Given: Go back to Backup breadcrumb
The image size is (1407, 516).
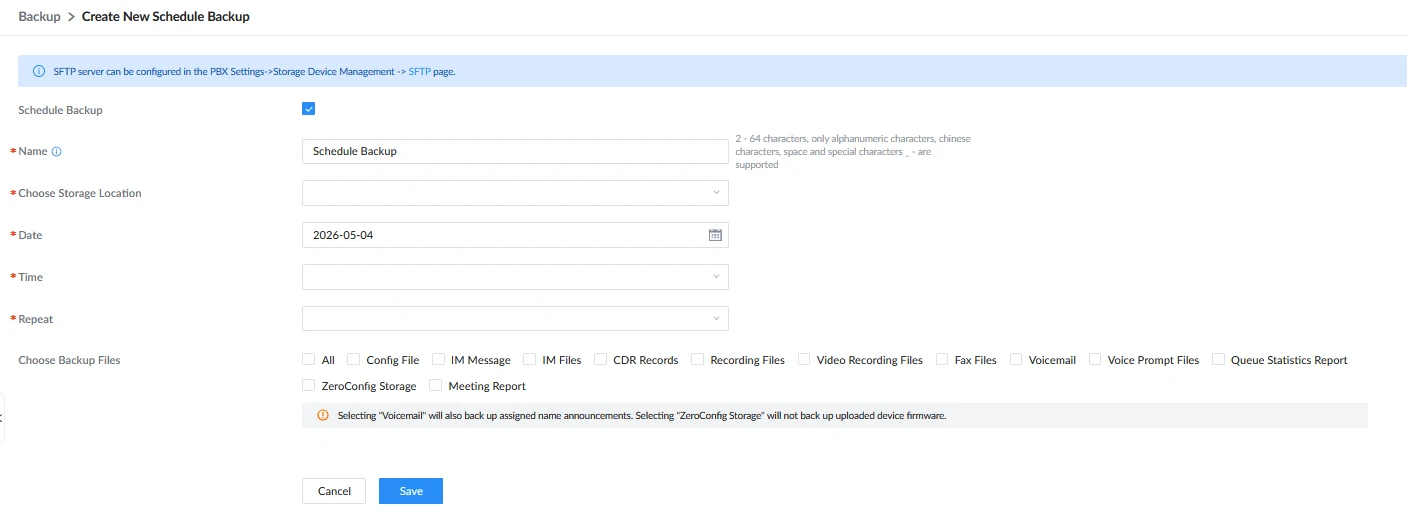Looking at the screenshot, I should coord(39,16).
